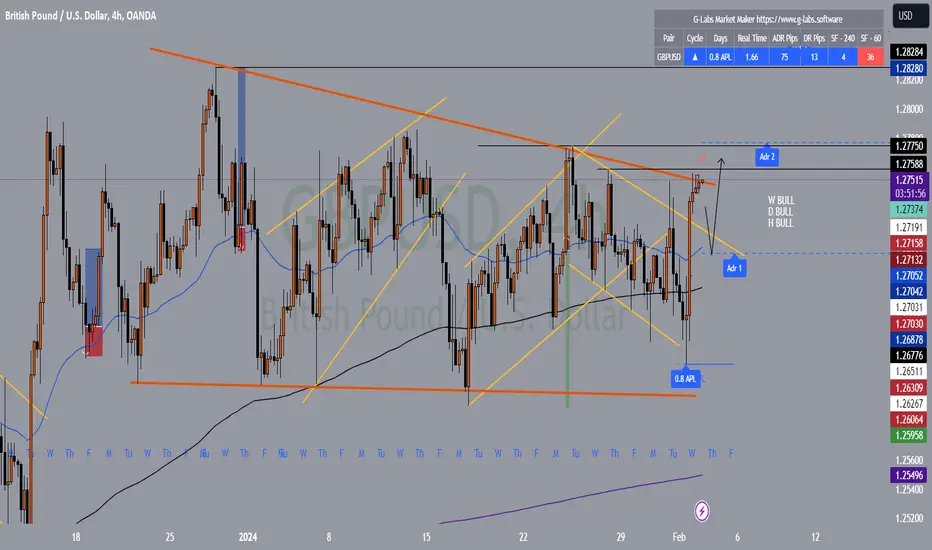Click the D BULL text annotation
932x550 pixels.
click(780, 212)
